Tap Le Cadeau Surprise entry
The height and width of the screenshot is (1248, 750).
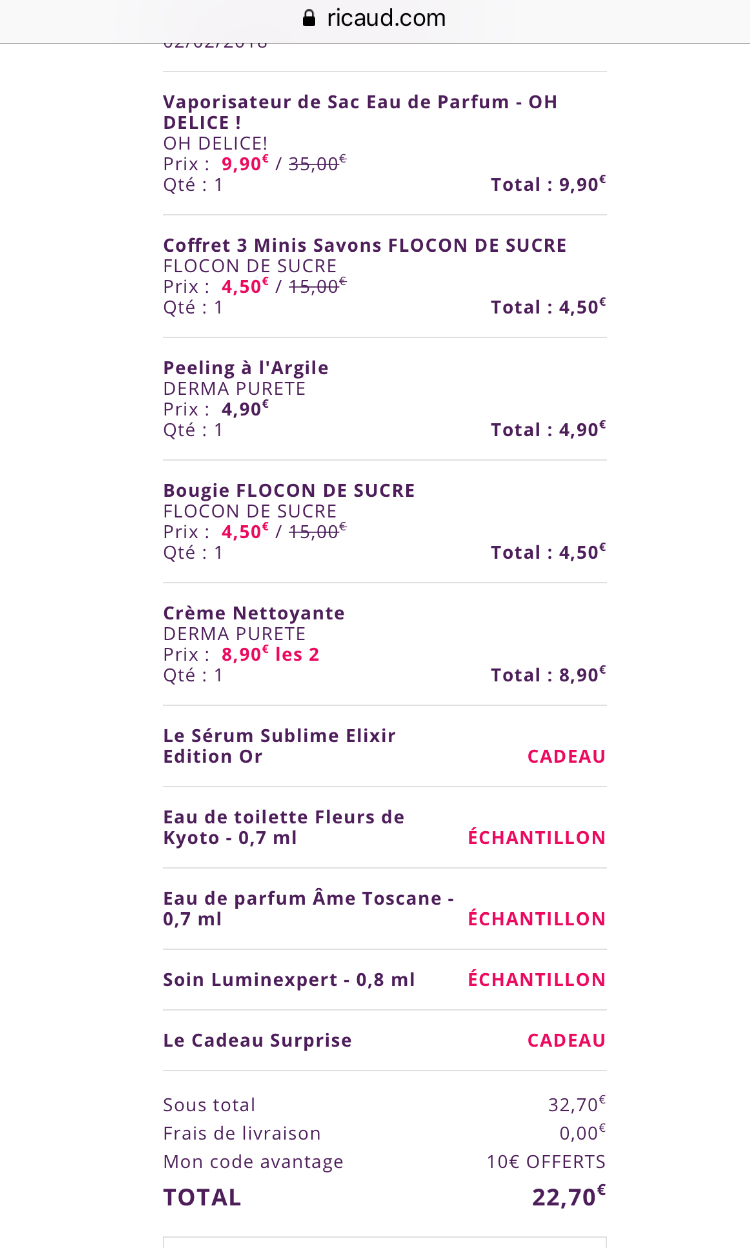click(258, 1041)
